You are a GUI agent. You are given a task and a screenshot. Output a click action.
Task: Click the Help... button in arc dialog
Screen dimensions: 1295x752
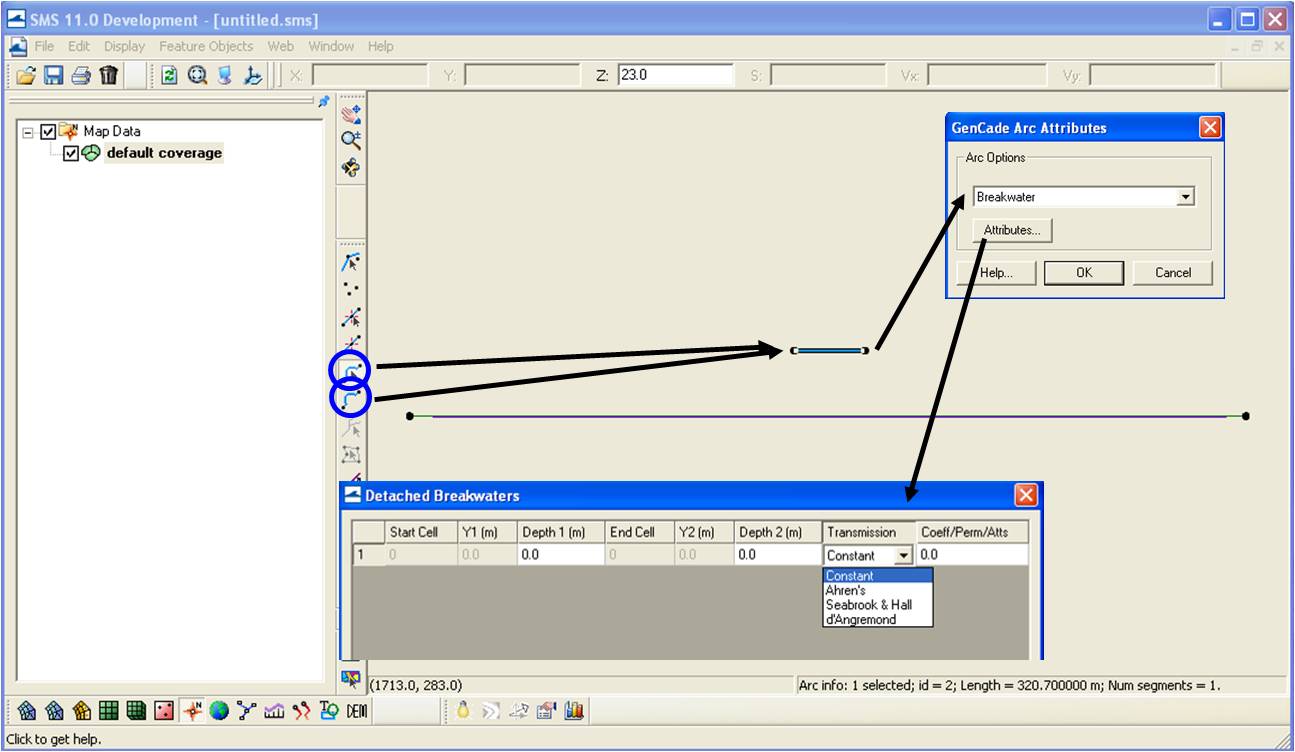(x=996, y=272)
